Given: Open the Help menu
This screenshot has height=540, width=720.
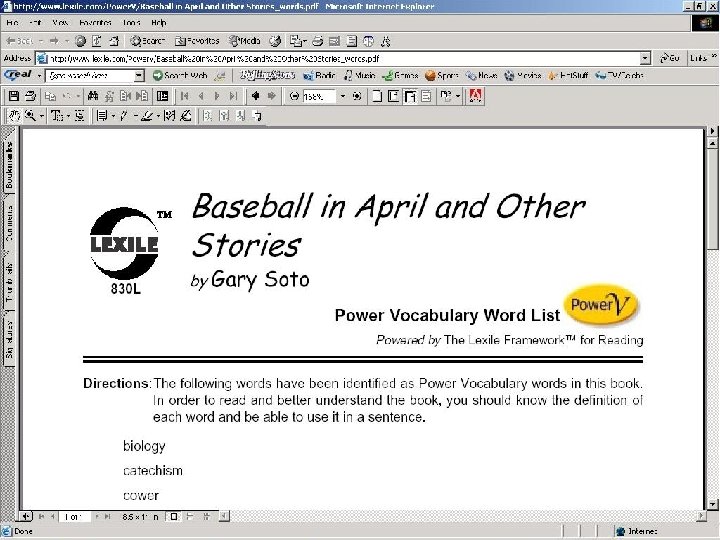Looking at the screenshot, I should pyautogui.click(x=158, y=22).
